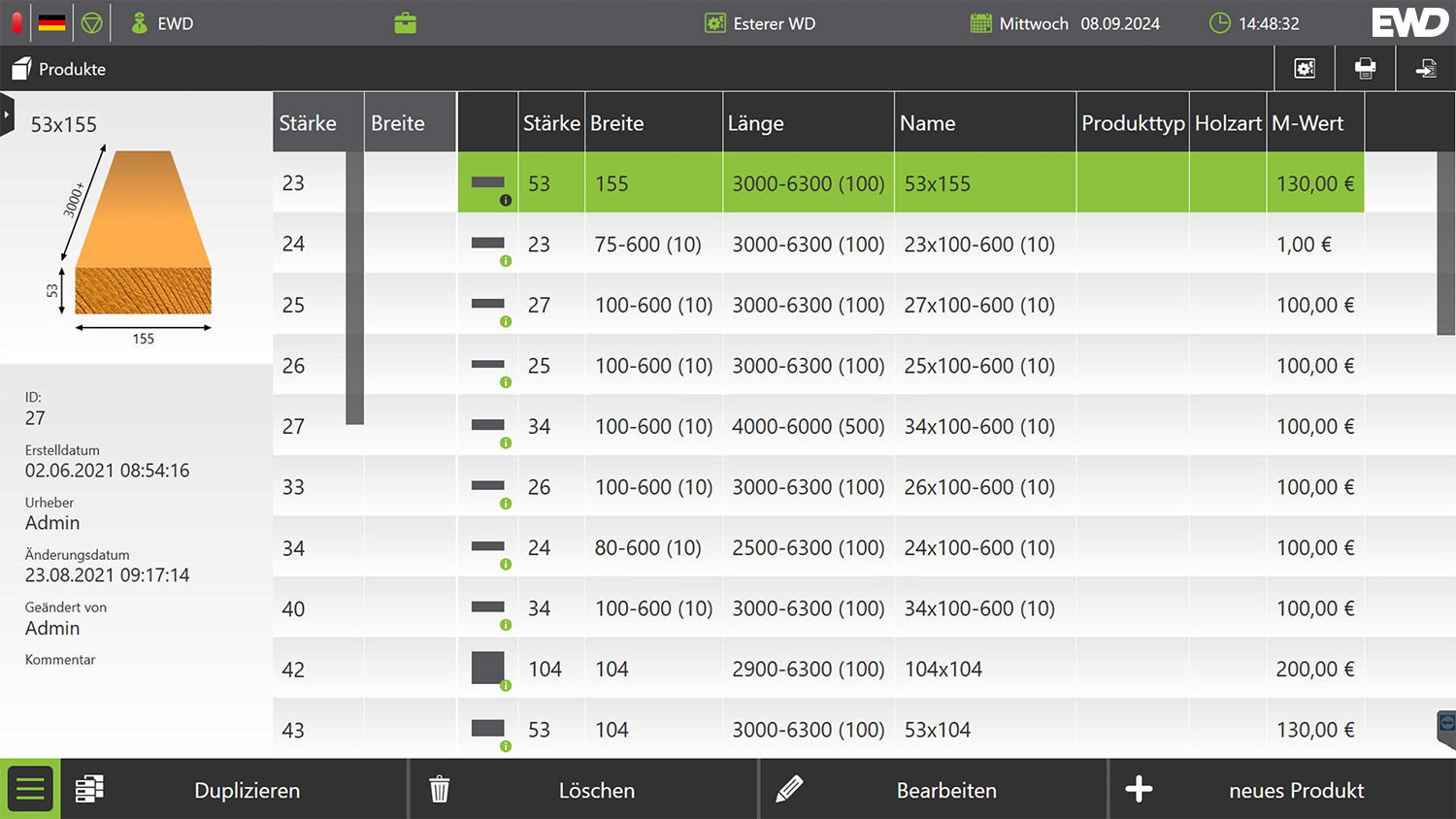Click the Duplizieren button
The height and width of the screenshot is (819, 1456).
(247, 790)
